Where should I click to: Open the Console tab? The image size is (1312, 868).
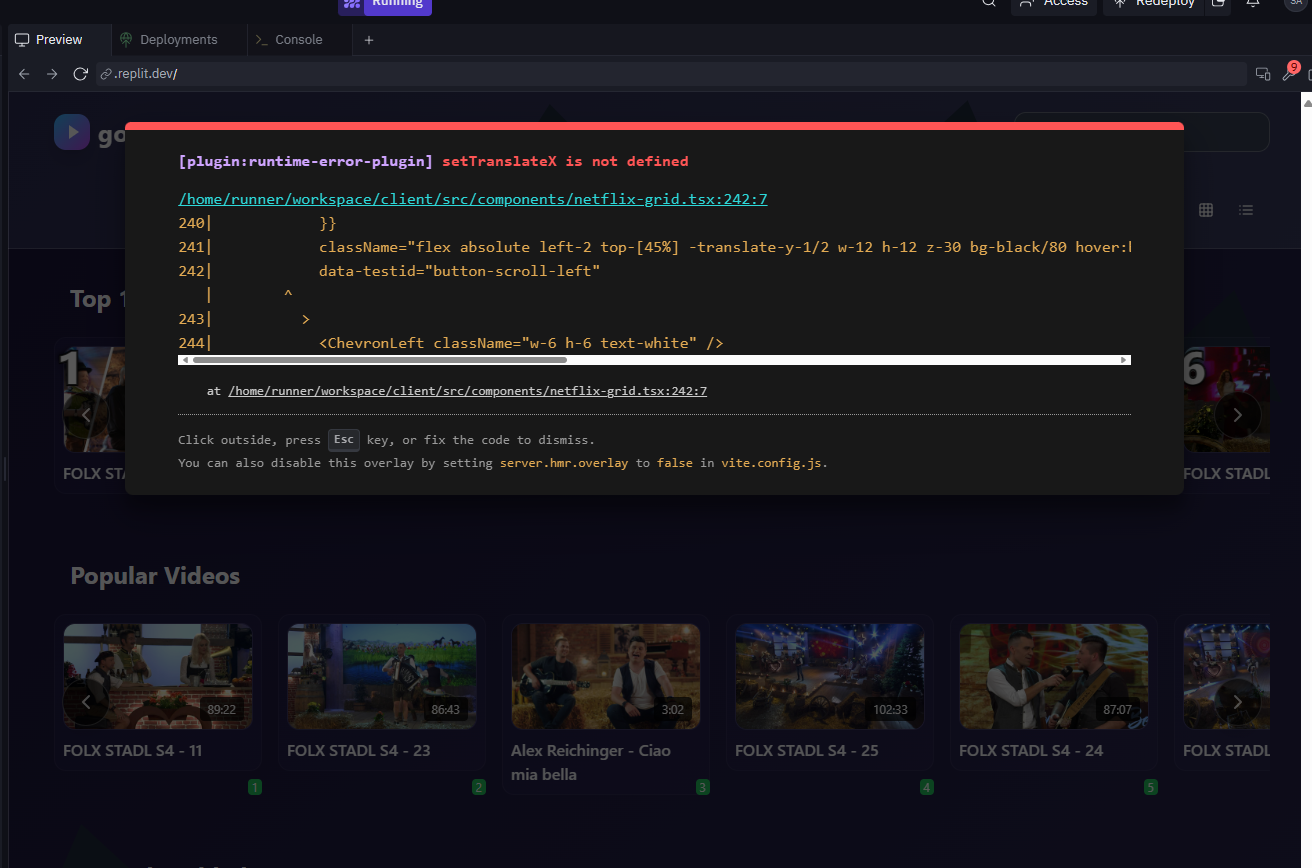pyautogui.click(x=289, y=40)
